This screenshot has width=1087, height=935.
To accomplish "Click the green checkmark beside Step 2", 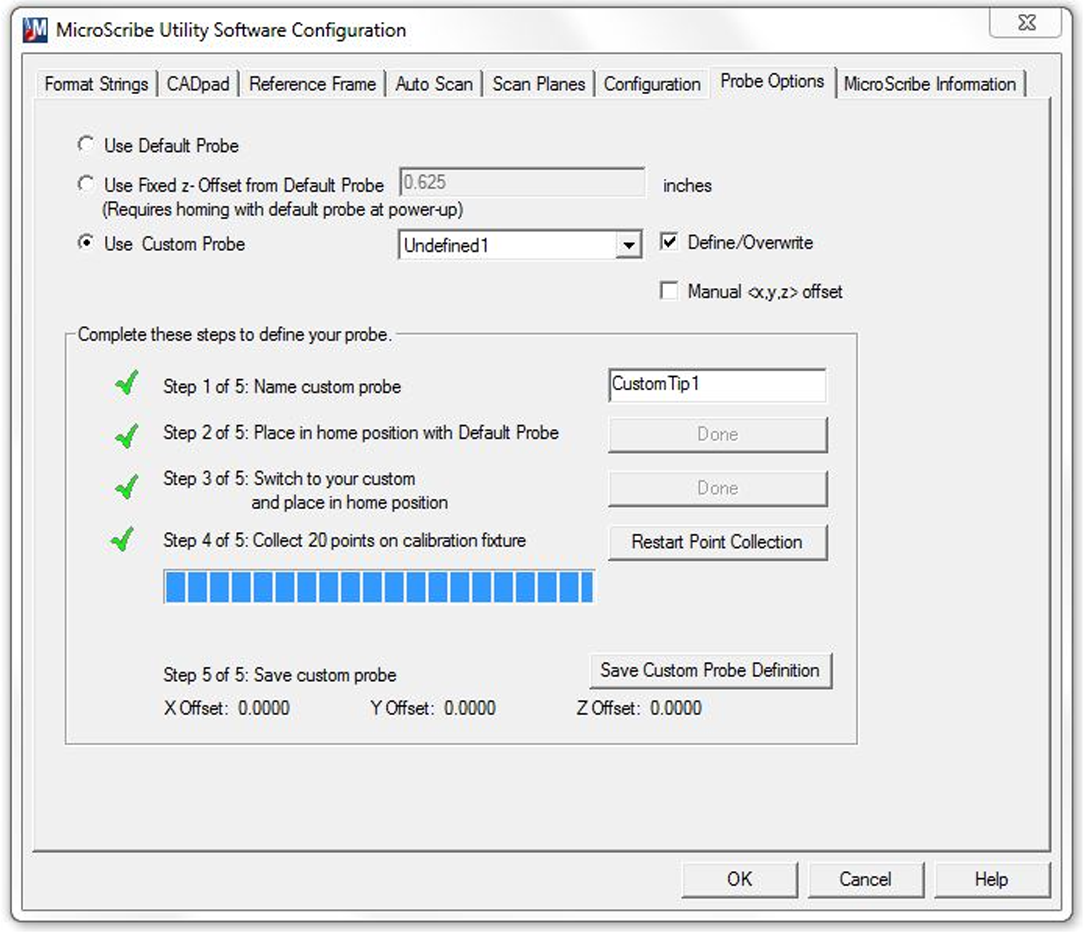I will pos(127,435).
